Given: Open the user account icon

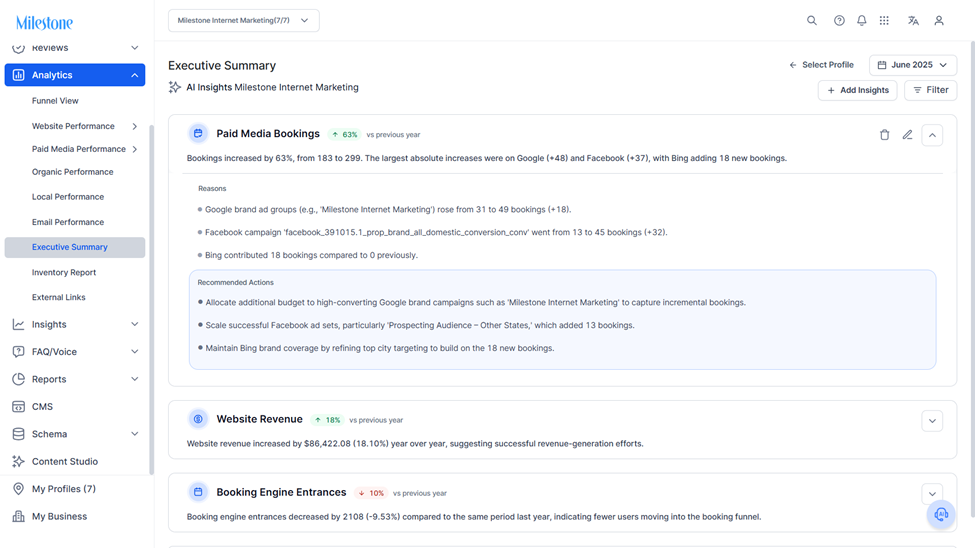Looking at the screenshot, I should 939,21.
